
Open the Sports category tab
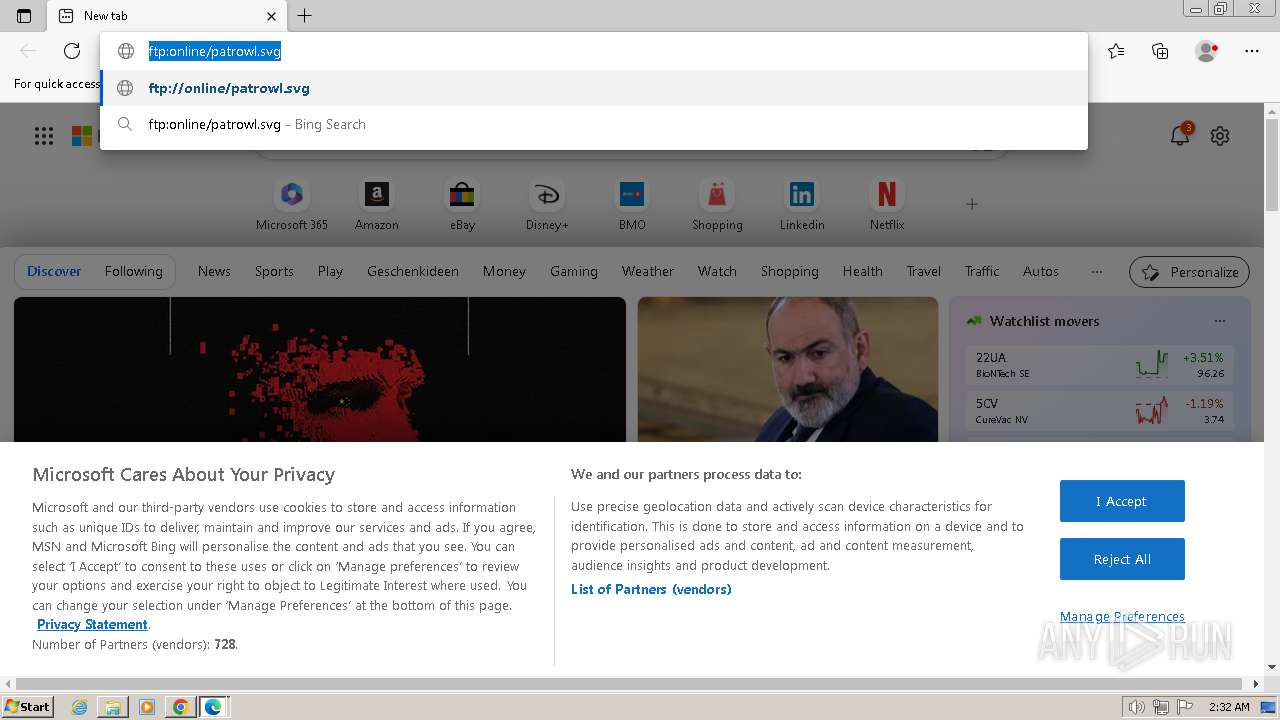pos(274,271)
